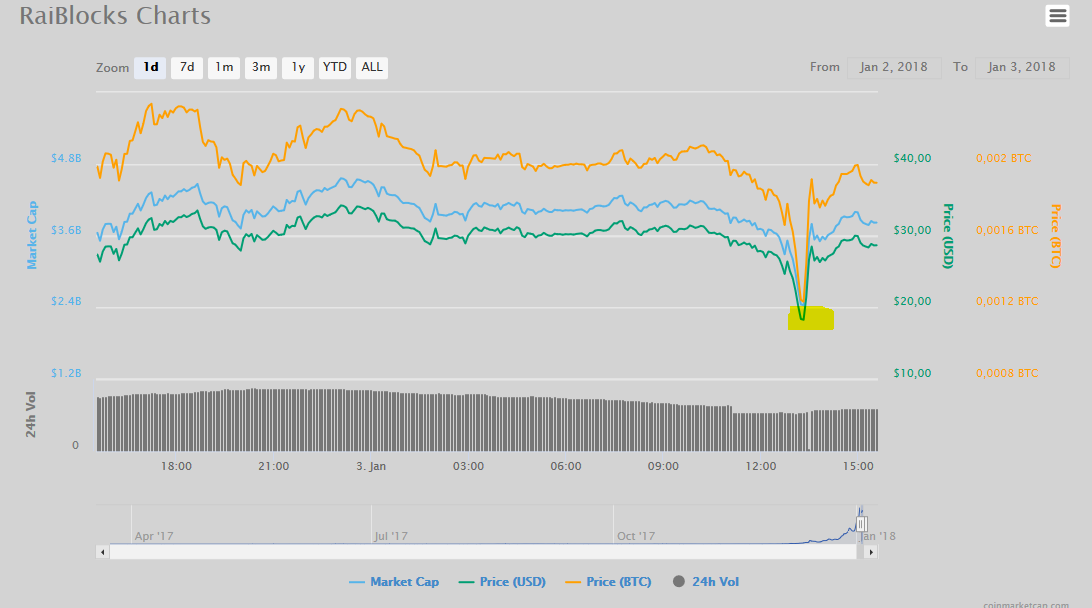Click the 'Jul '17' navigator label
Image resolution: width=1092 pixels, height=608 pixels.
(x=391, y=536)
